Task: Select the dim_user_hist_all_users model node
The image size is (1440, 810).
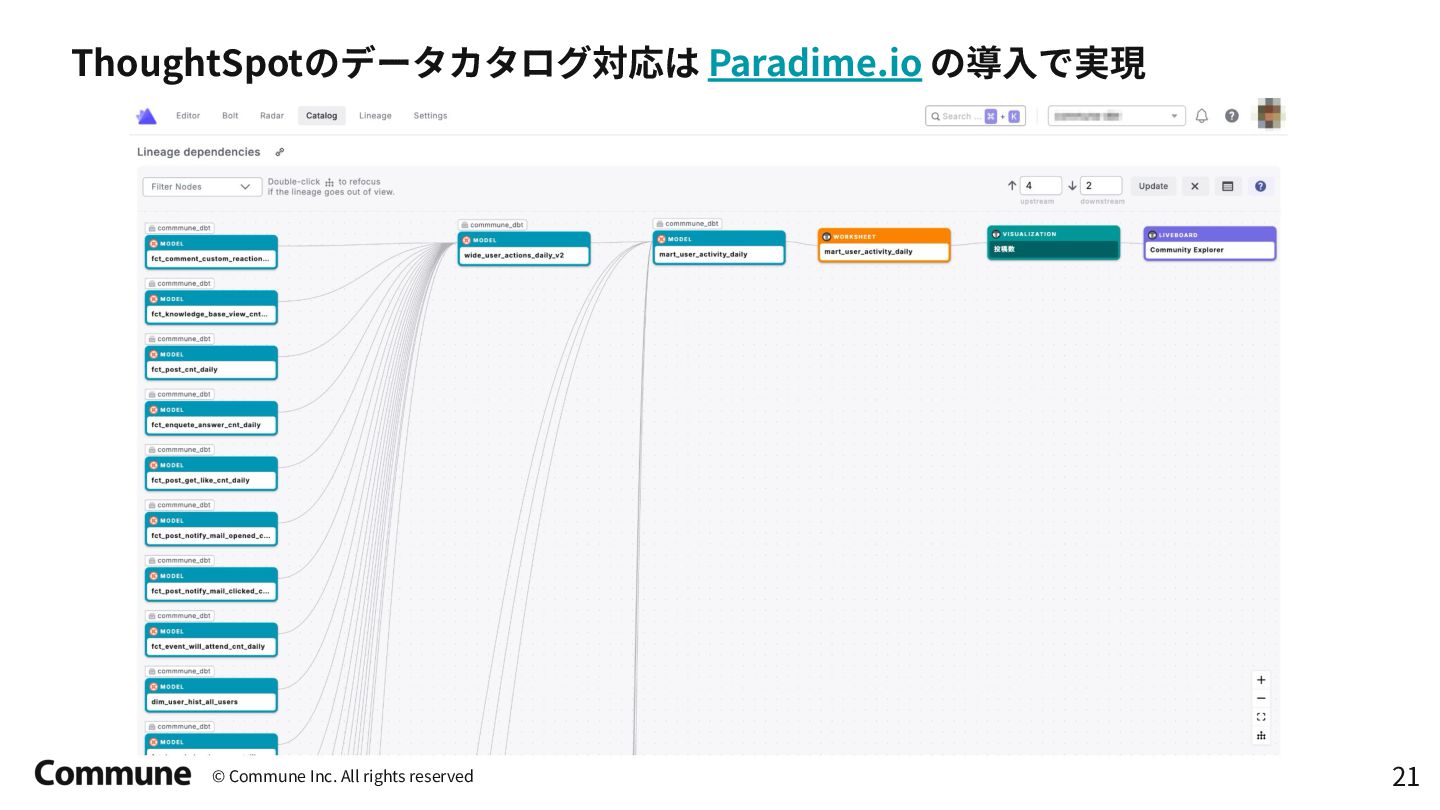Action: [x=211, y=695]
